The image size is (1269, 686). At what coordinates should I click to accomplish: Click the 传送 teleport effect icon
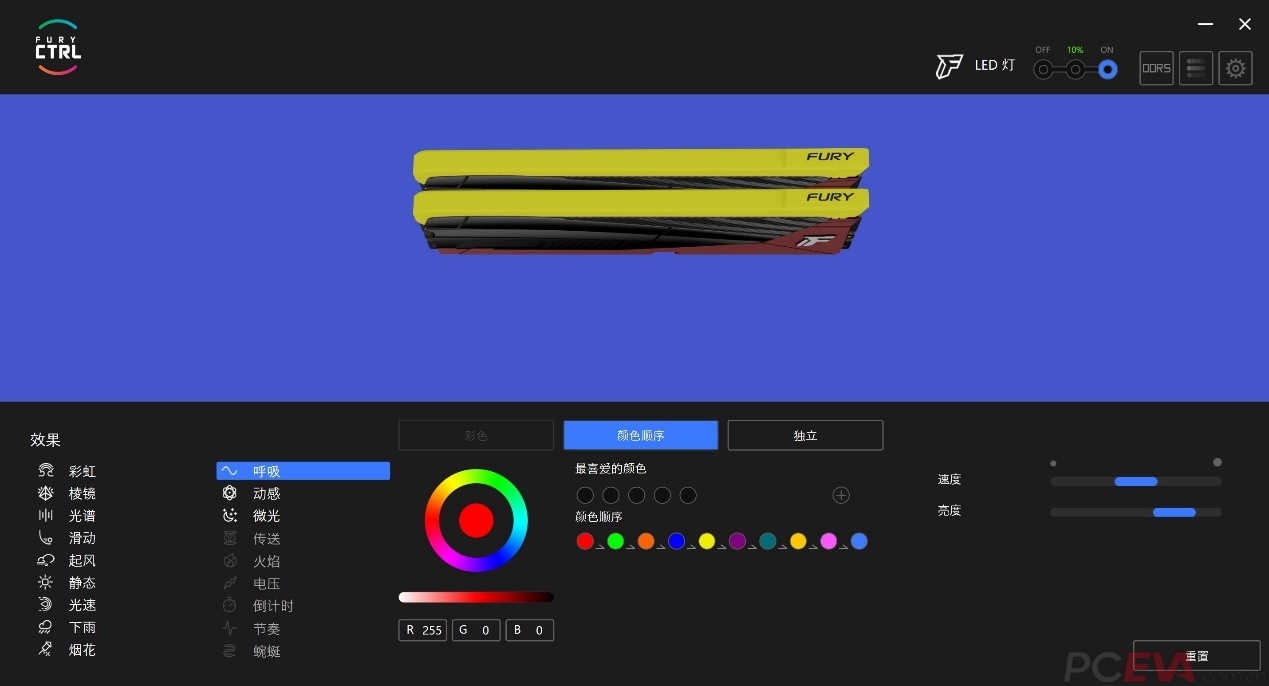[x=230, y=538]
